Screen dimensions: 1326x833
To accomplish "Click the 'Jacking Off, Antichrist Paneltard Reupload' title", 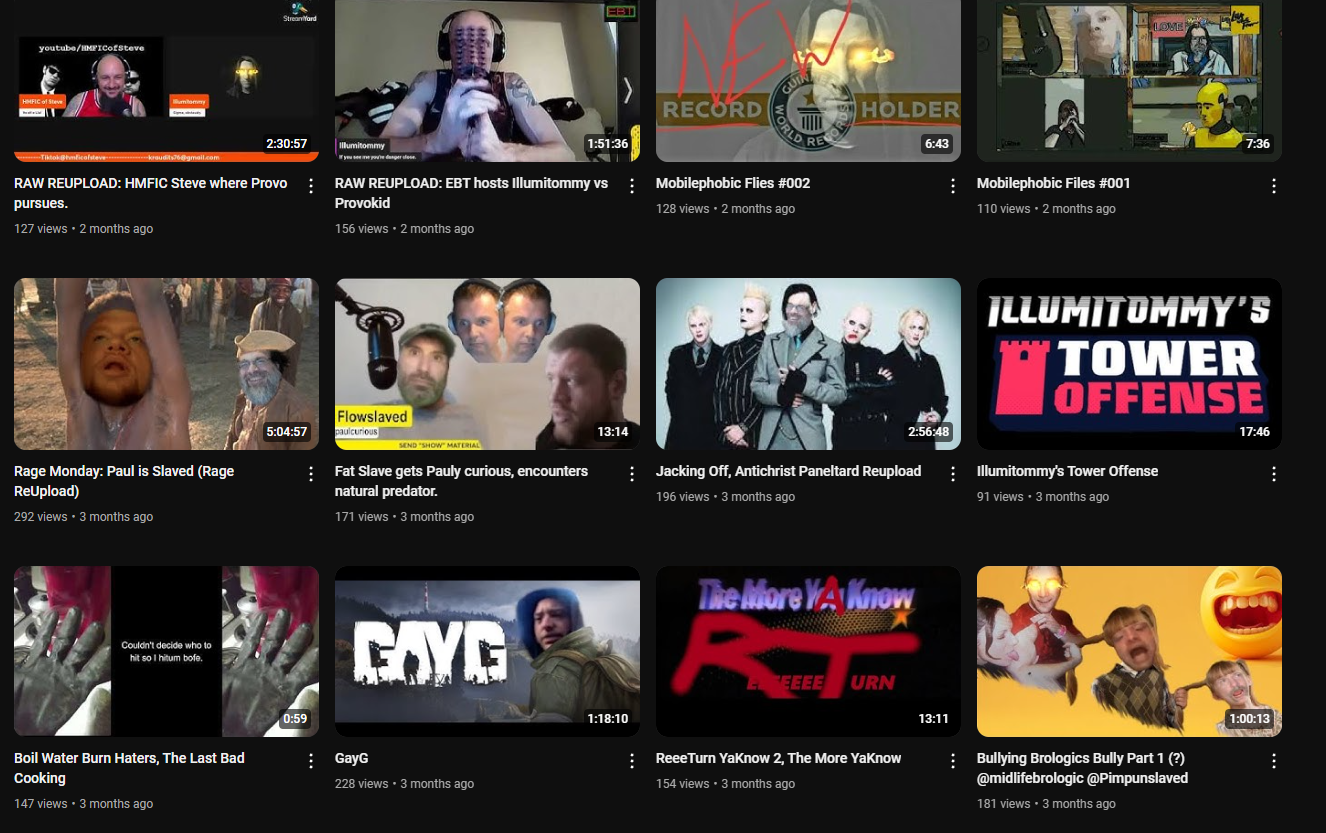I will tap(789, 471).
